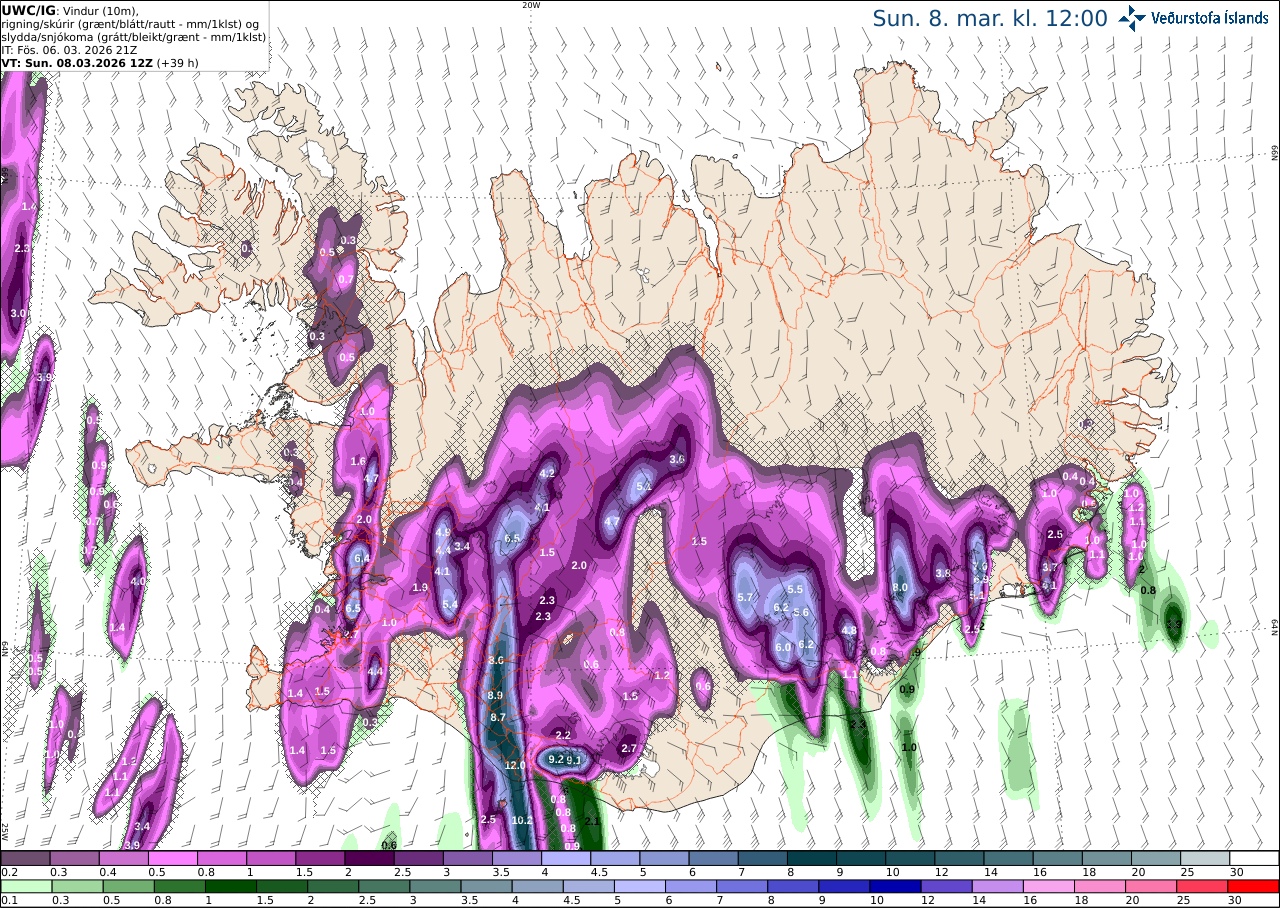The height and width of the screenshot is (908, 1280).
Task: Click the '5.6' precipitation value on map
Action: [801, 611]
